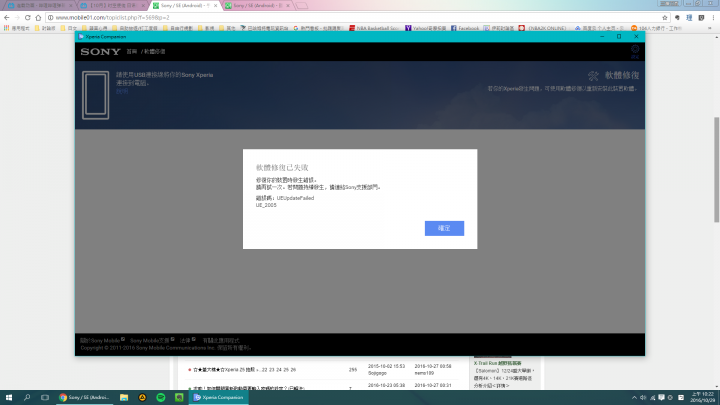The image size is (720, 405).
Task: Click 確定 in the repair-failed dialog
Action: coord(444,228)
